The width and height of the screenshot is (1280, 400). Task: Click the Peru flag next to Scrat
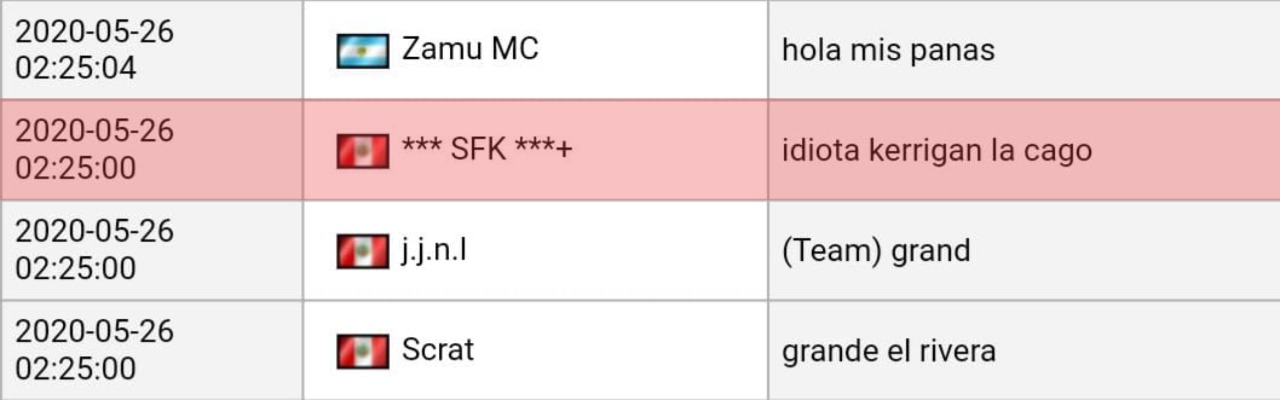(x=362, y=351)
